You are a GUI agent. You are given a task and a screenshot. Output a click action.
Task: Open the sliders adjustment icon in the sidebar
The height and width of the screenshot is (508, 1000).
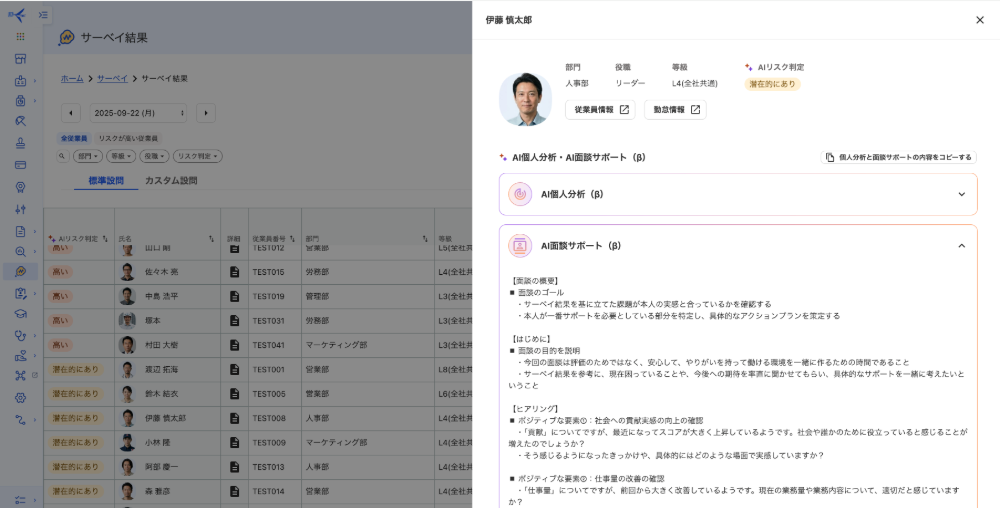click(x=20, y=209)
